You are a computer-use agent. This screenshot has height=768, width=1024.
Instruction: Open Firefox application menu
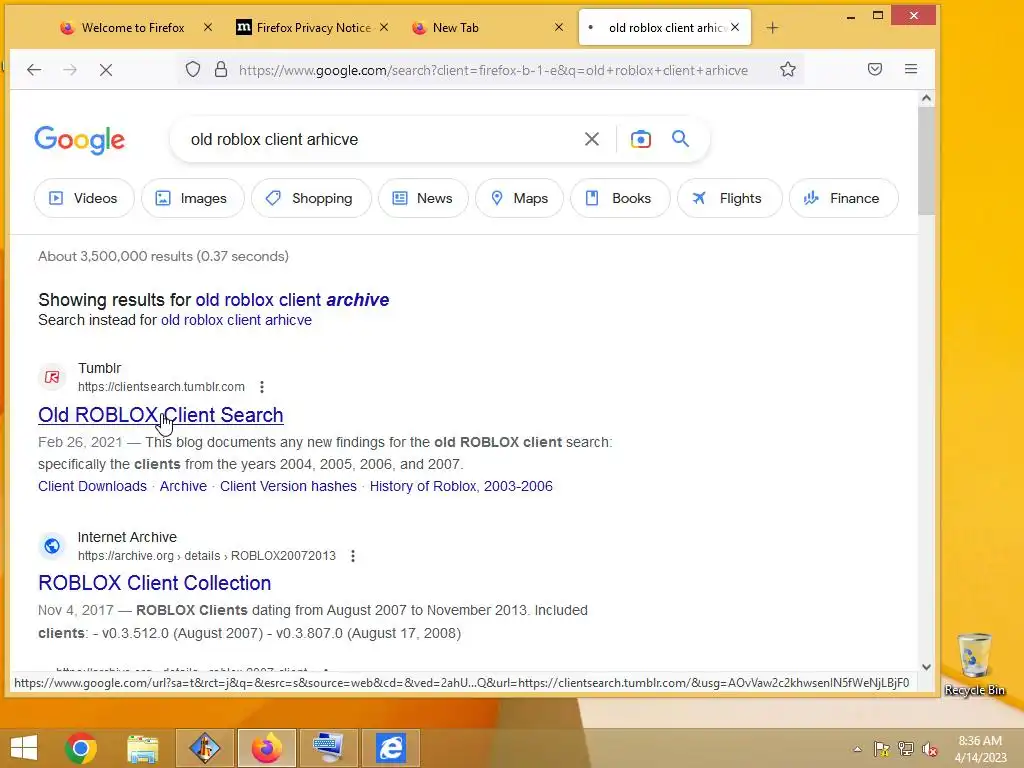911,69
